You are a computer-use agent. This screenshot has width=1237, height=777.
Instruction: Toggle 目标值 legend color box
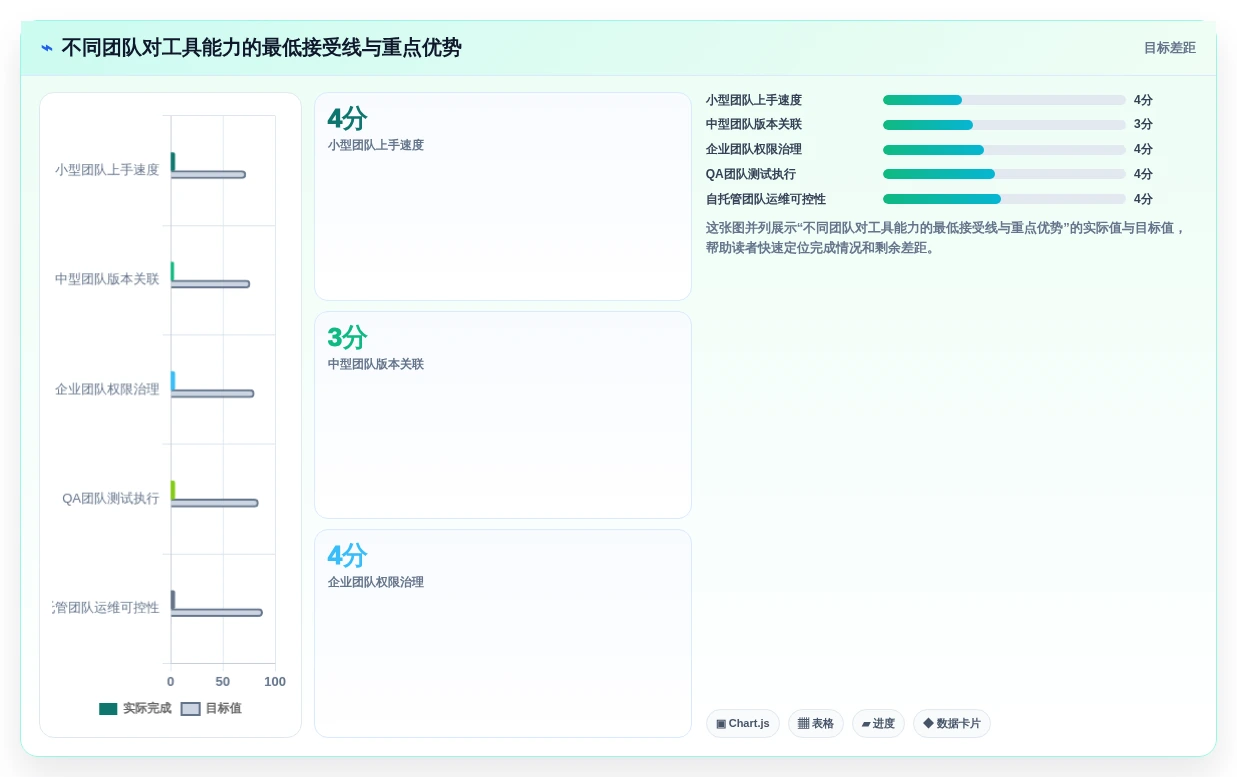[190, 709]
